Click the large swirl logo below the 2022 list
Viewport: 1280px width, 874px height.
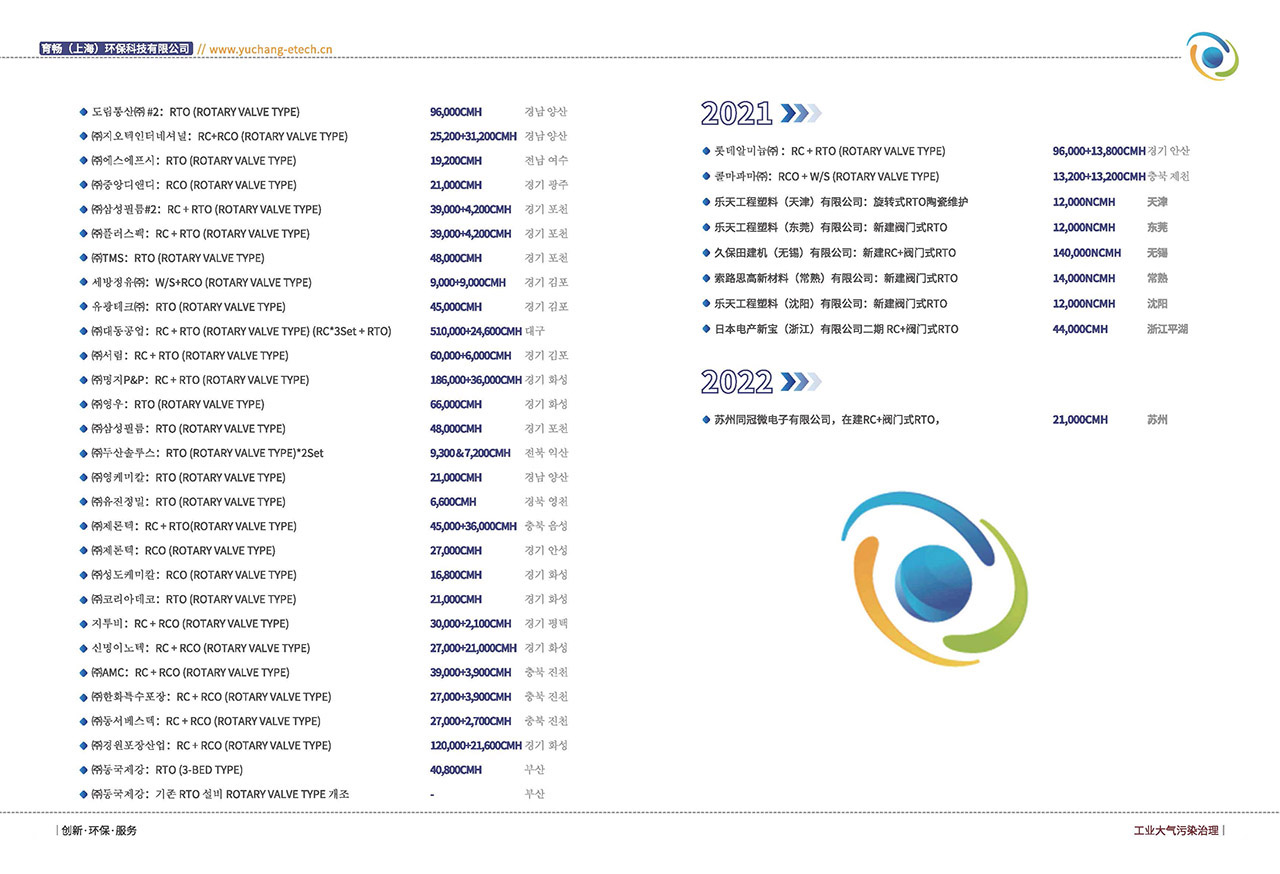tap(934, 577)
